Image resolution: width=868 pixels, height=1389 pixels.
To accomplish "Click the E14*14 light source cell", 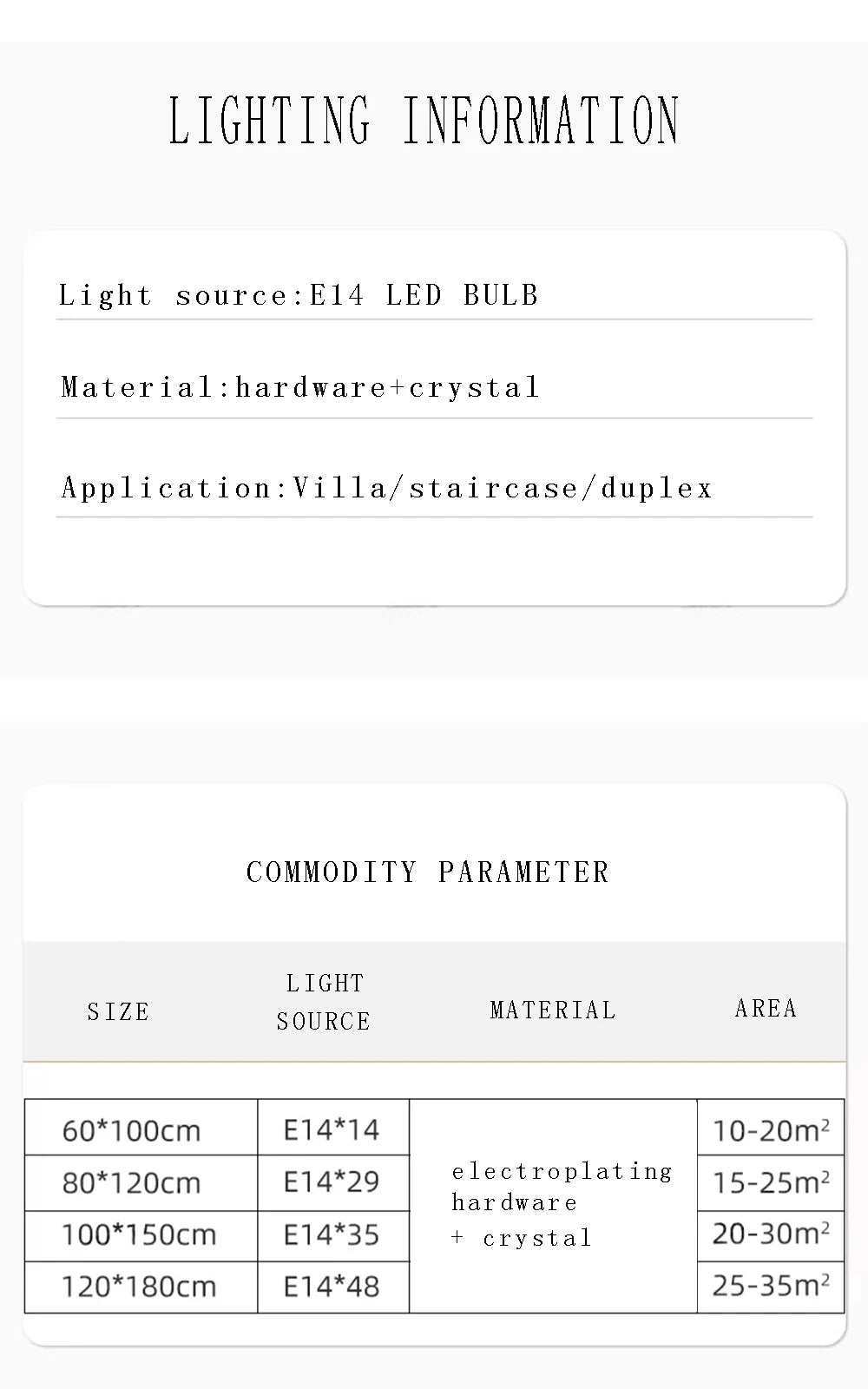I will pos(333,1128).
